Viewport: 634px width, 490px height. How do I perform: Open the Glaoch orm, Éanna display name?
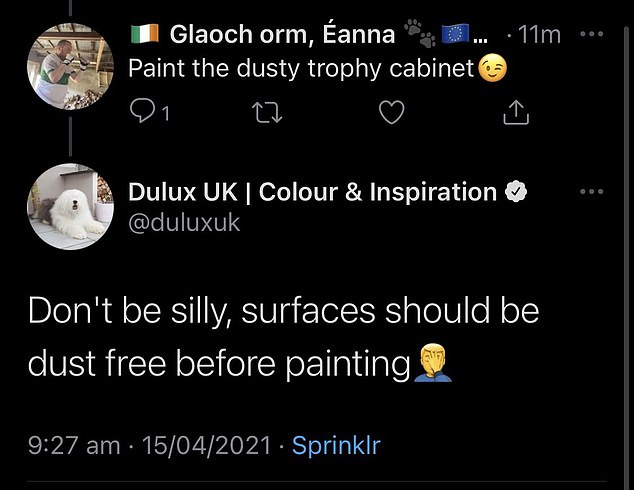pos(282,34)
